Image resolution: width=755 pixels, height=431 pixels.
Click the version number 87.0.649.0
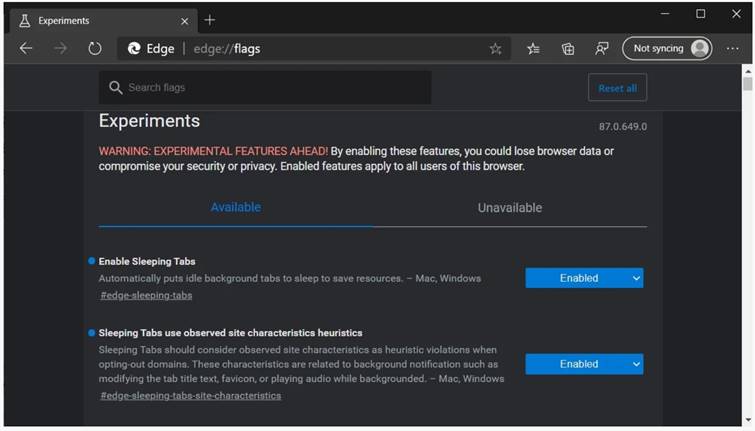coord(623,127)
